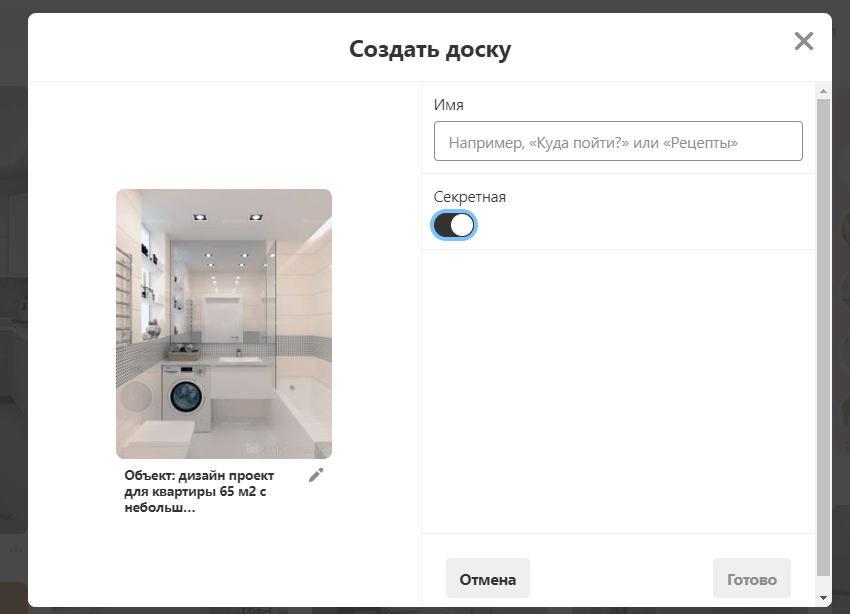Viewport: 850px width, 614px height.
Task: Click the Создать доску heading
Action: [430, 49]
